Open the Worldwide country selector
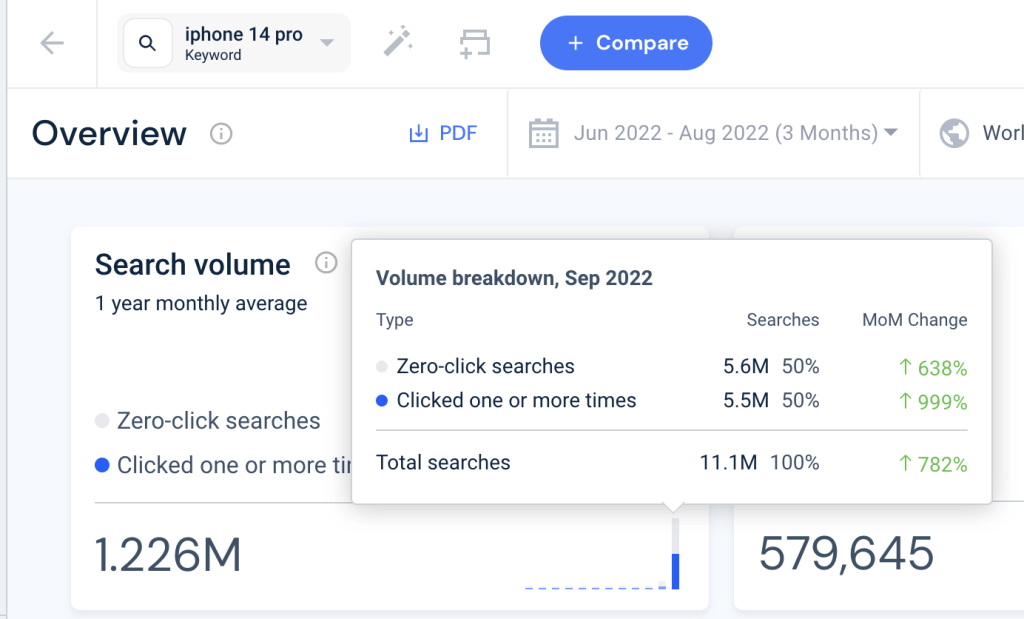This screenshot has width=1024, height=619. (980, 133)
